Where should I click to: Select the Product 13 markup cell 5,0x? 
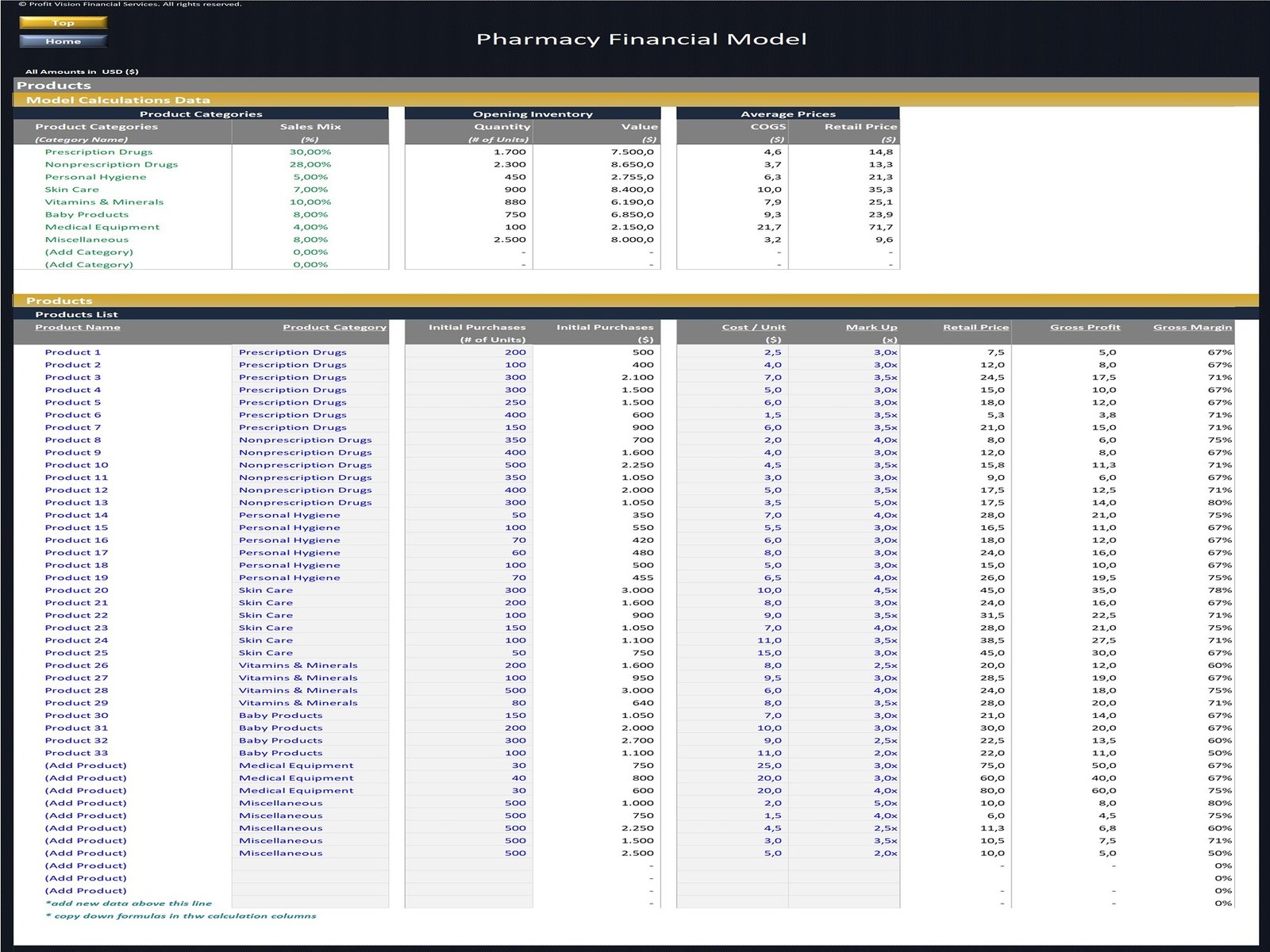[x=885, y=502]
